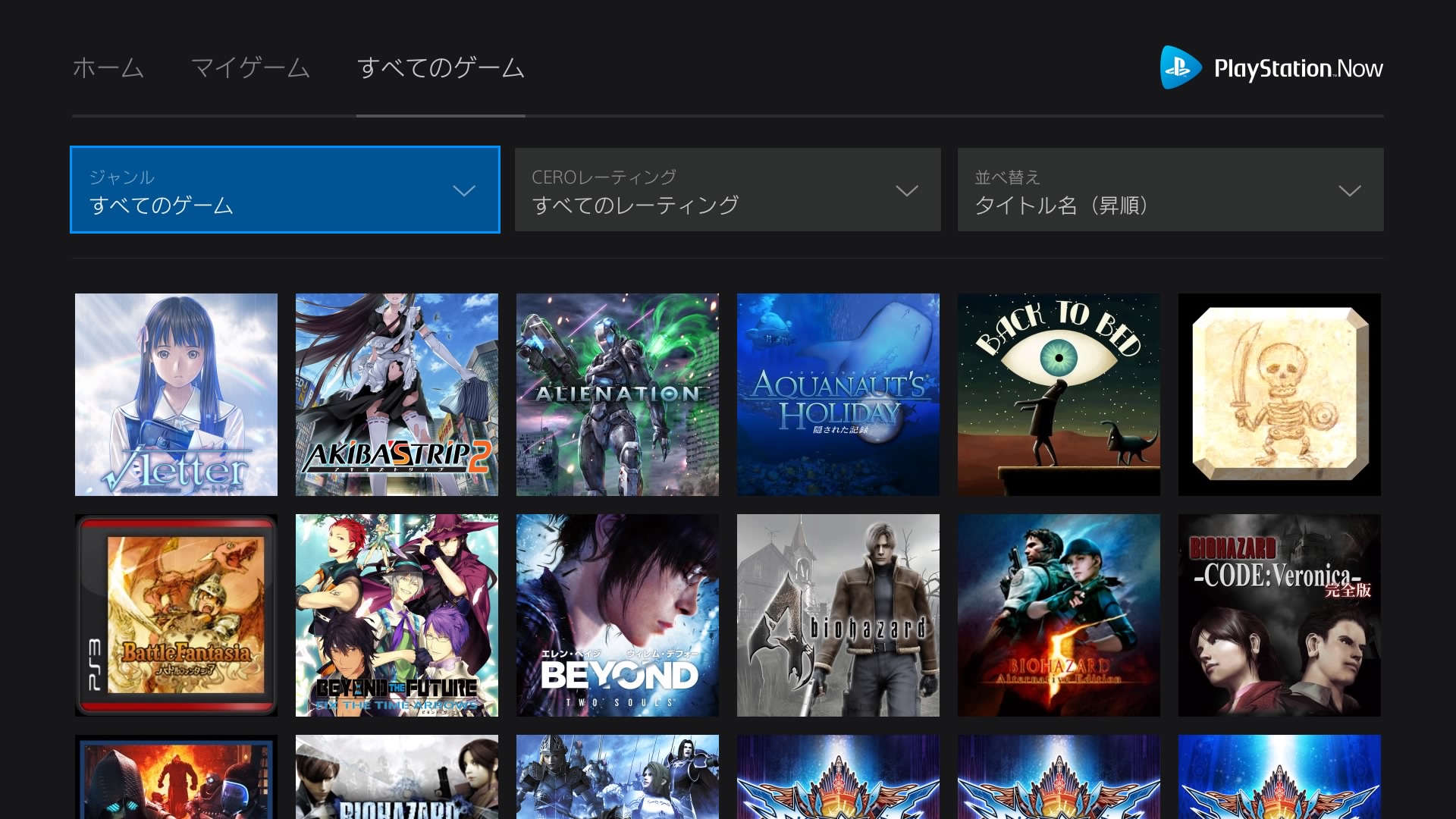This screenshot has width=1456, height=819.
Task: Open the Beyond Two Souls game tile
Action: coord(617,615)
